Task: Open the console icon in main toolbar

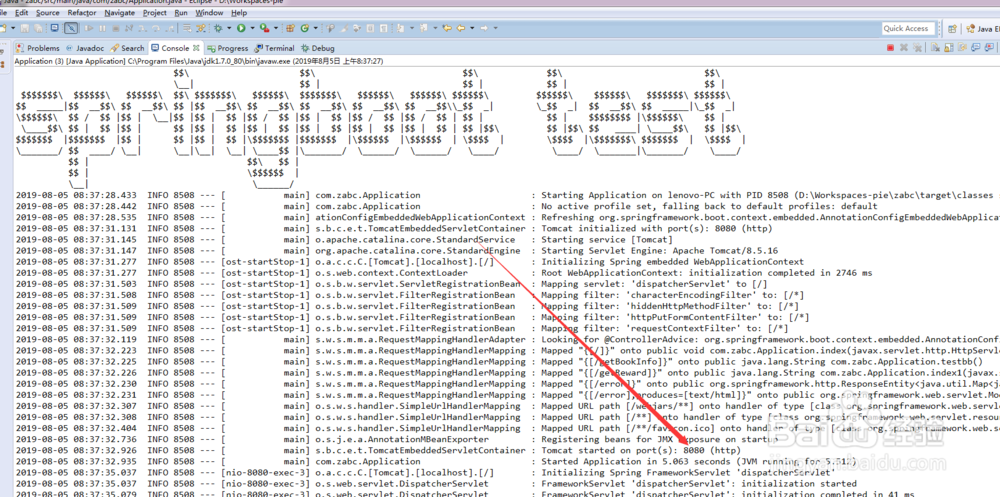Action: [55, 27]
